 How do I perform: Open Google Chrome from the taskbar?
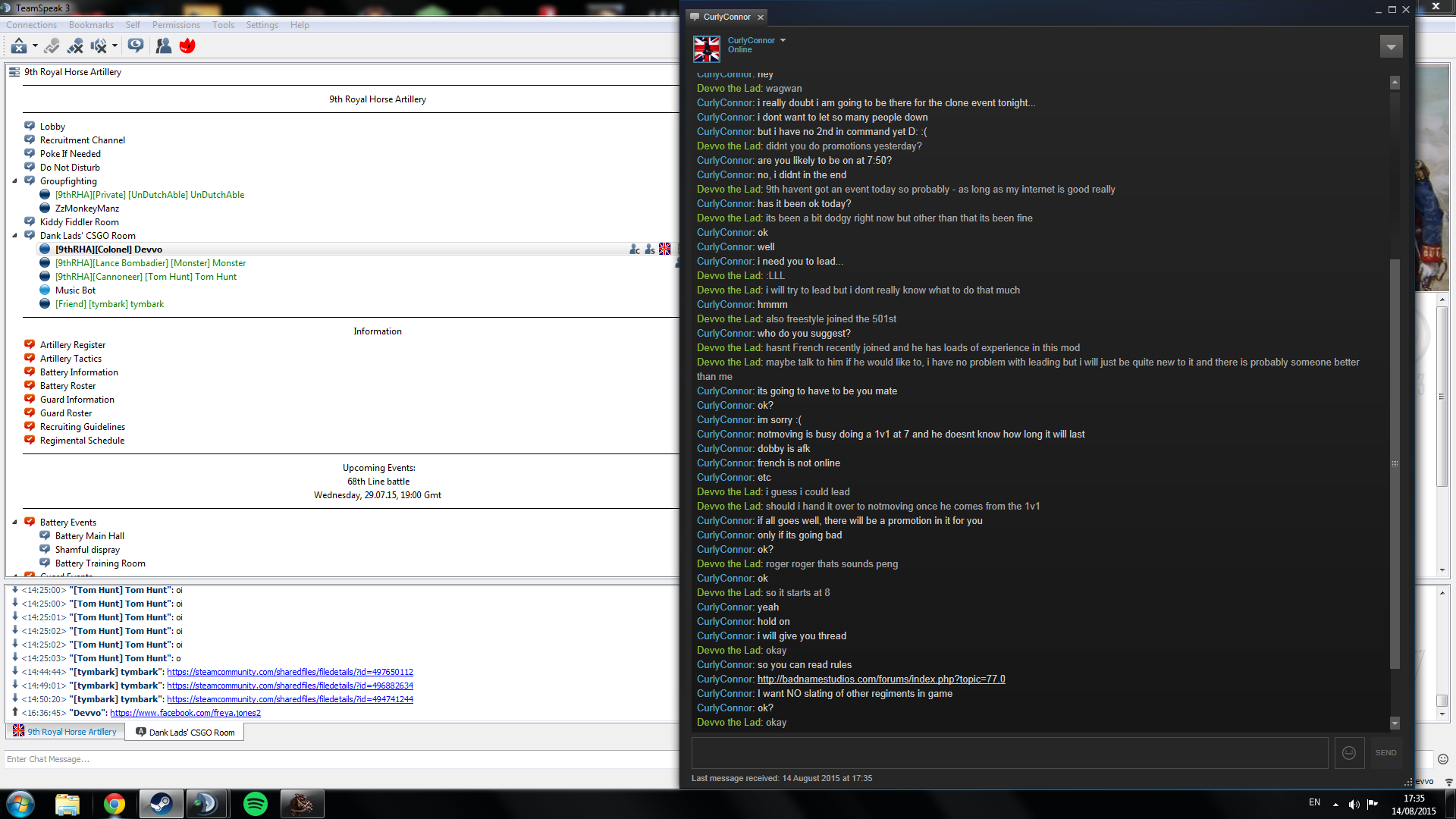[x=115, y=804]
